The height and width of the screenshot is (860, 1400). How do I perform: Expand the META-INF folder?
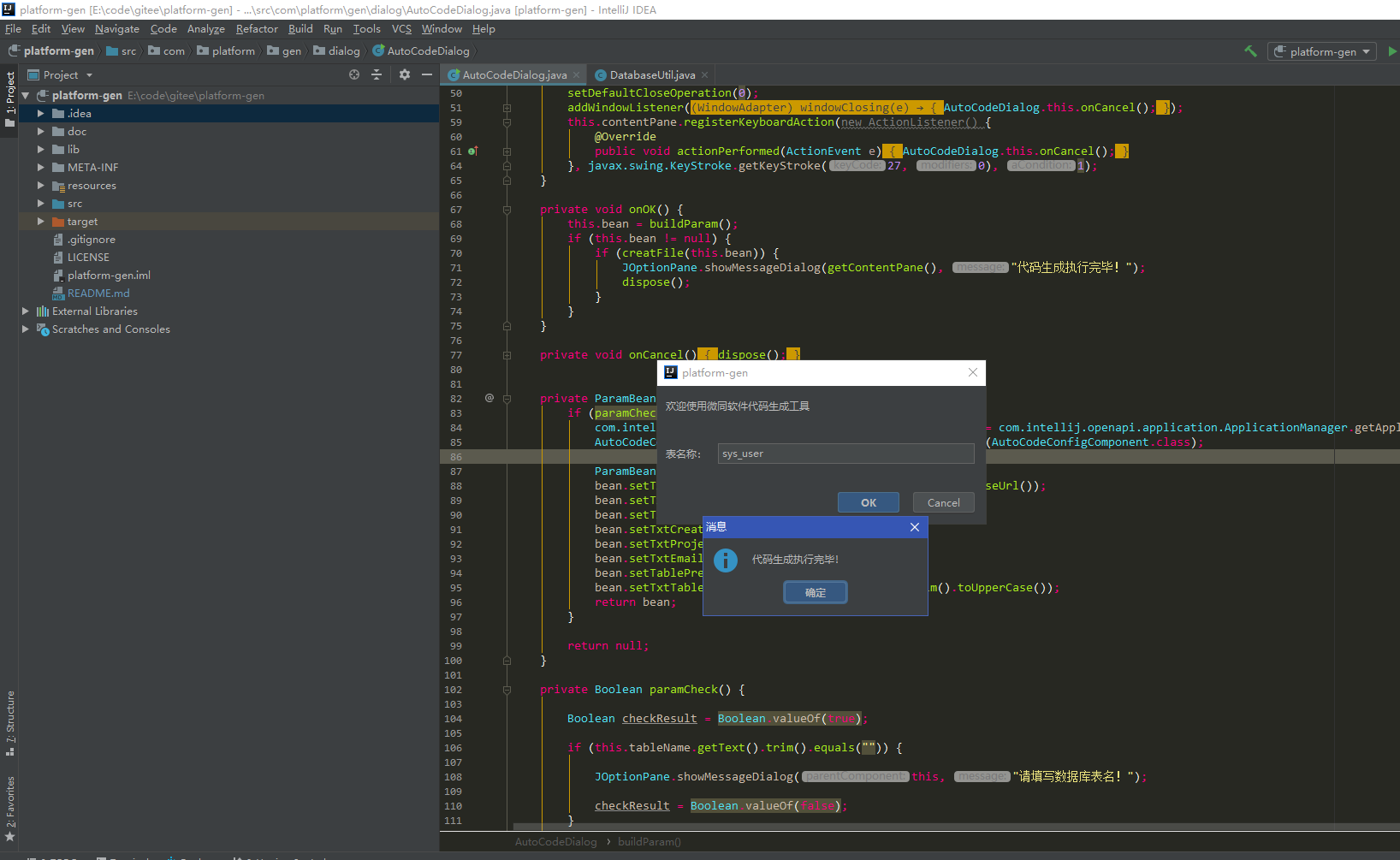click(40, 167)
